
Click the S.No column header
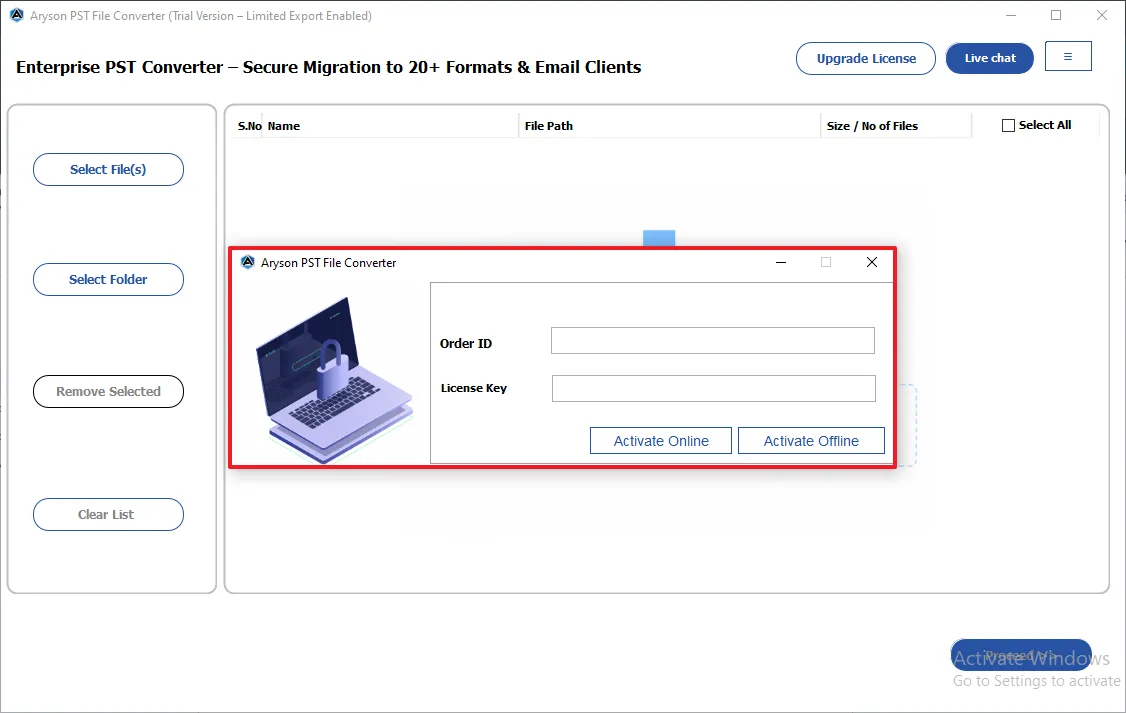pyautogui.click(x=249, y=126)
